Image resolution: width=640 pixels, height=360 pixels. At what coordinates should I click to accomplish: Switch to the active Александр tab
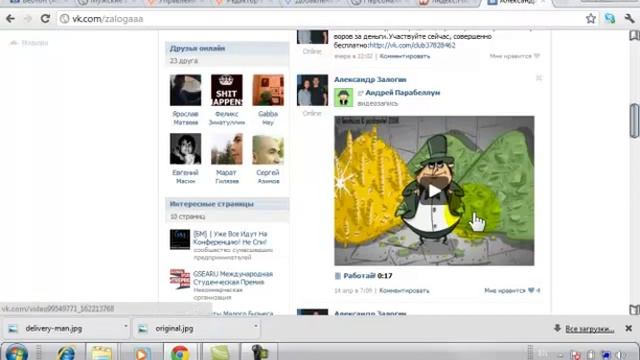point(516,3)
